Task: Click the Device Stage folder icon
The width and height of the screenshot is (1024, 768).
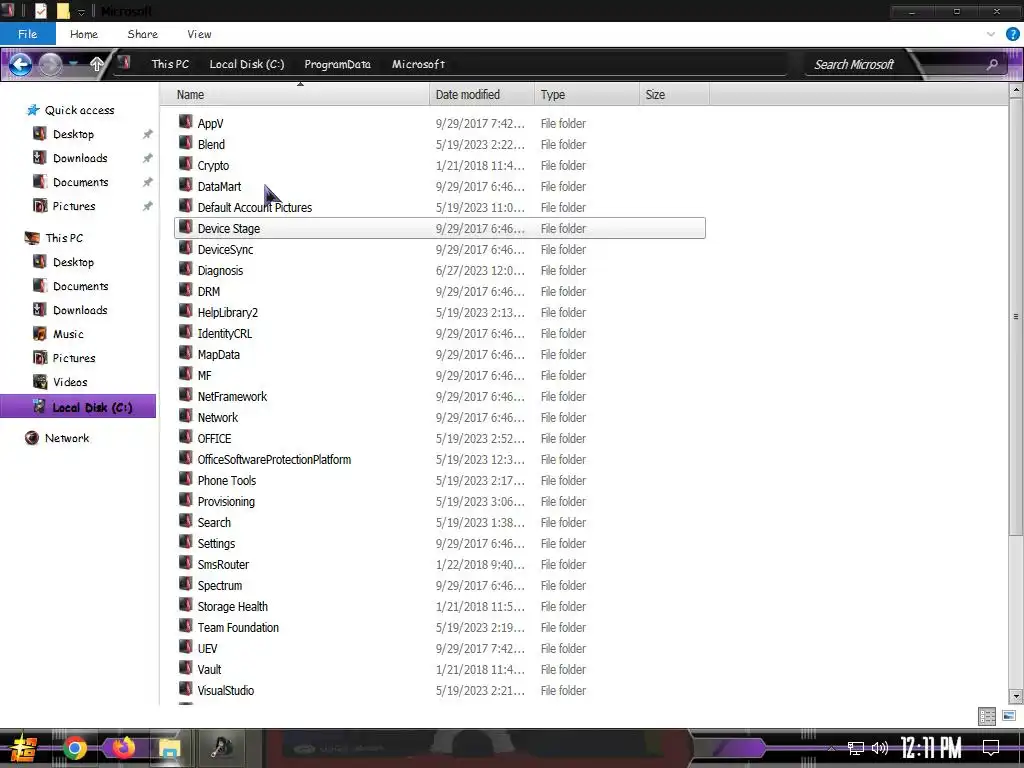Action: tap(185, 227)
